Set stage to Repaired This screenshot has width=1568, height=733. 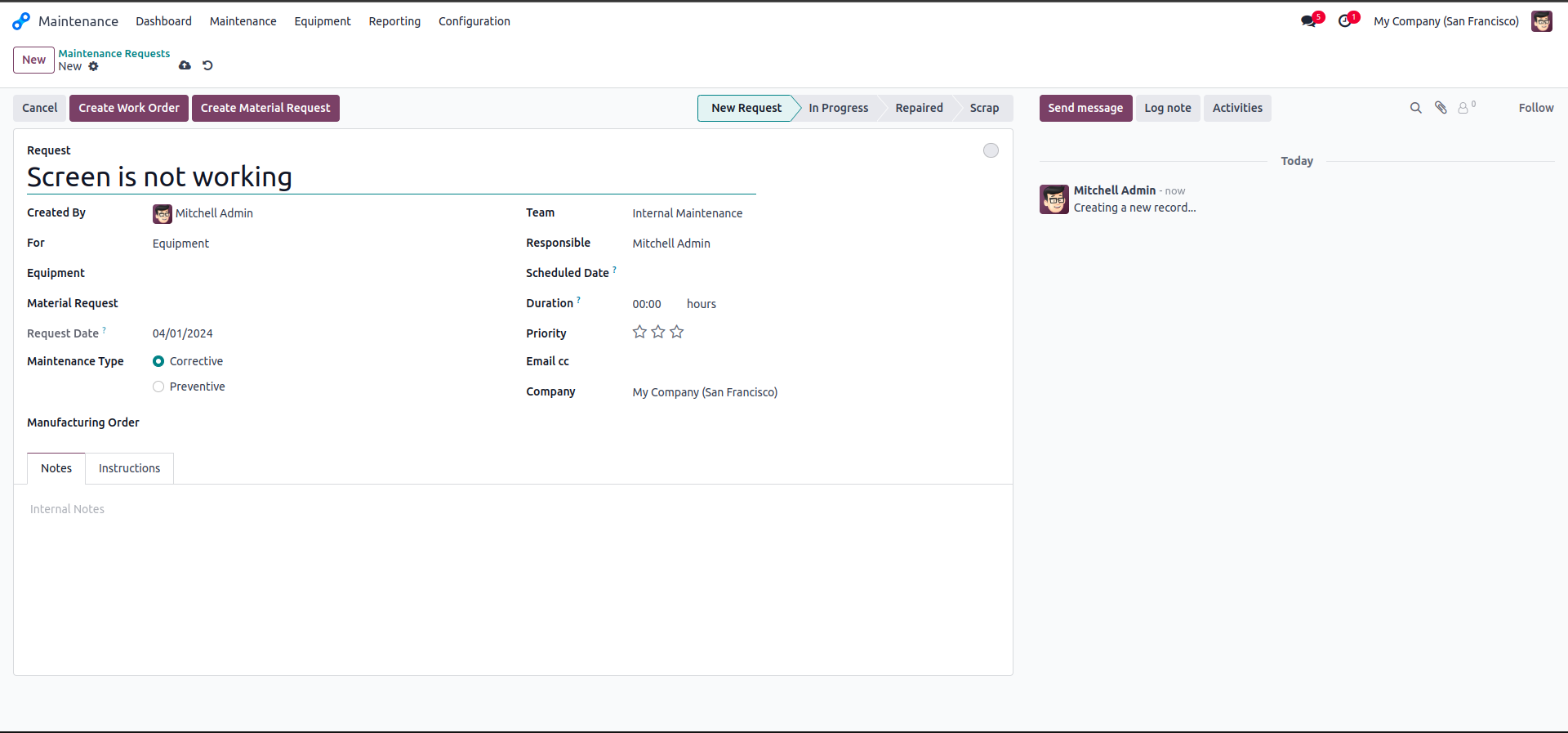[x=919, y=108]
